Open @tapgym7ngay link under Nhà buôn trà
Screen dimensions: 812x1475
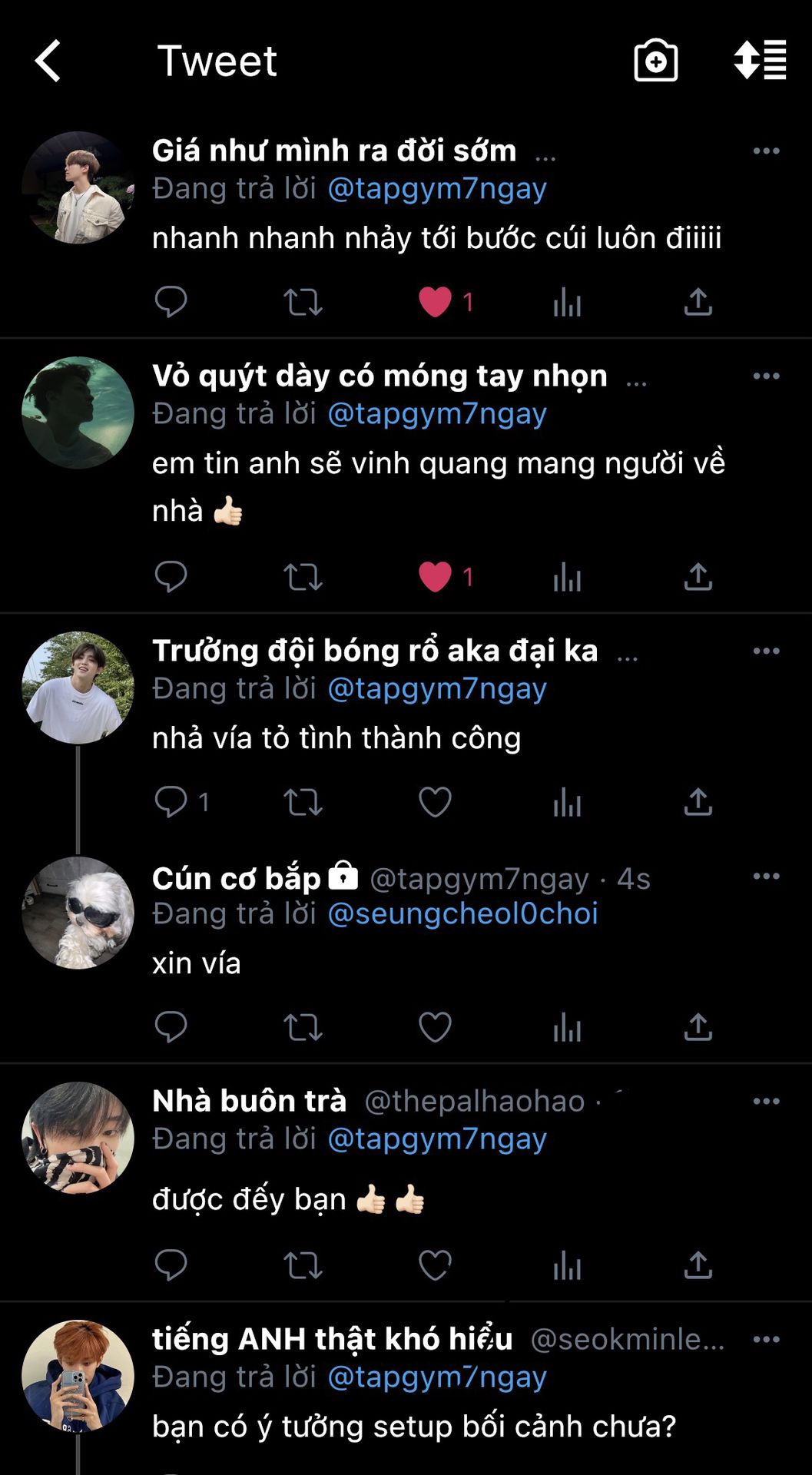point(437,1139)
